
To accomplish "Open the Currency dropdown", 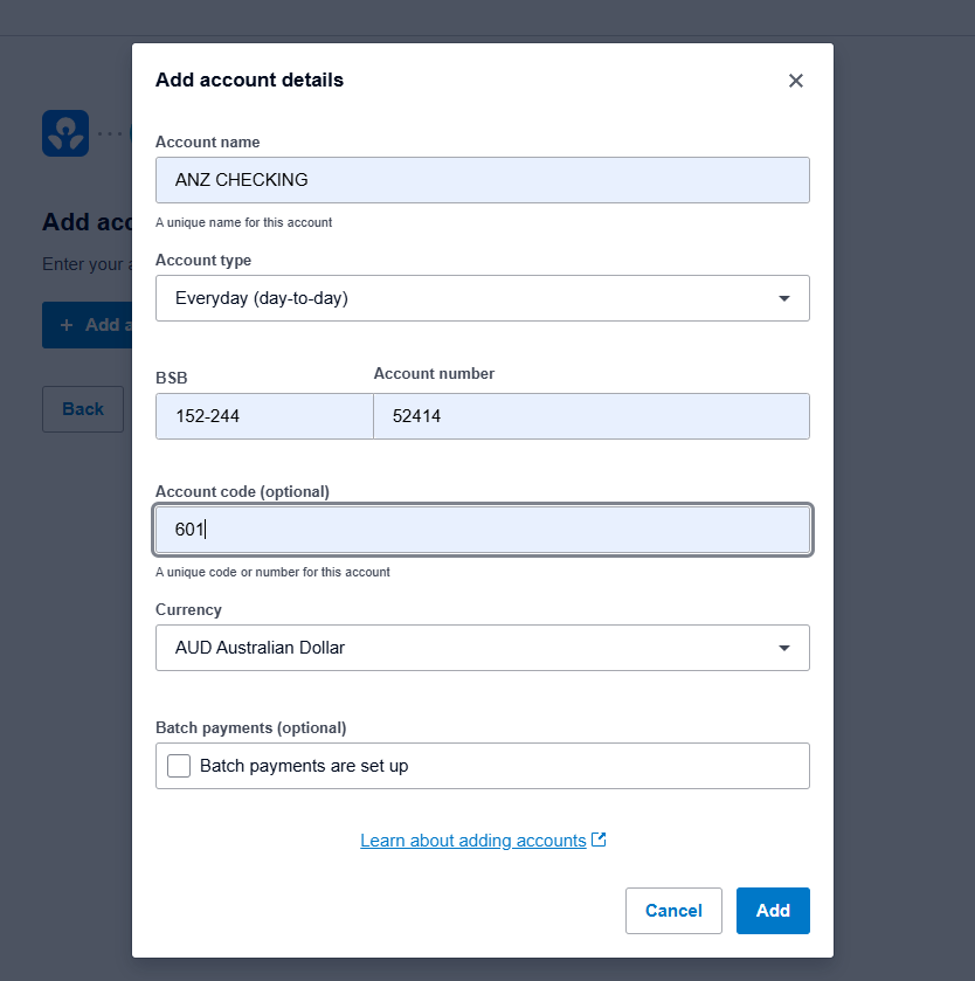I will tap(482, 648).
